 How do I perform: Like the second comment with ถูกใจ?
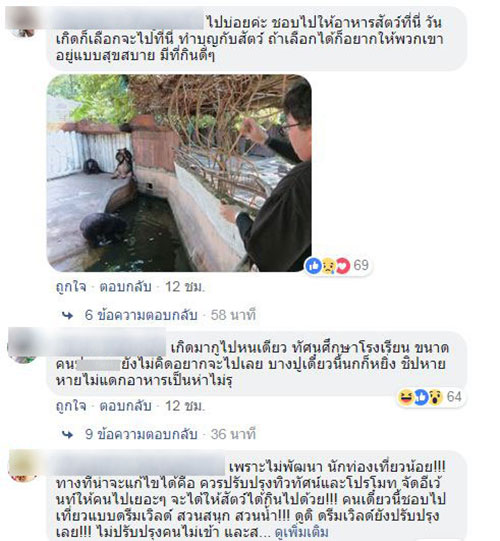pos(71,406)
